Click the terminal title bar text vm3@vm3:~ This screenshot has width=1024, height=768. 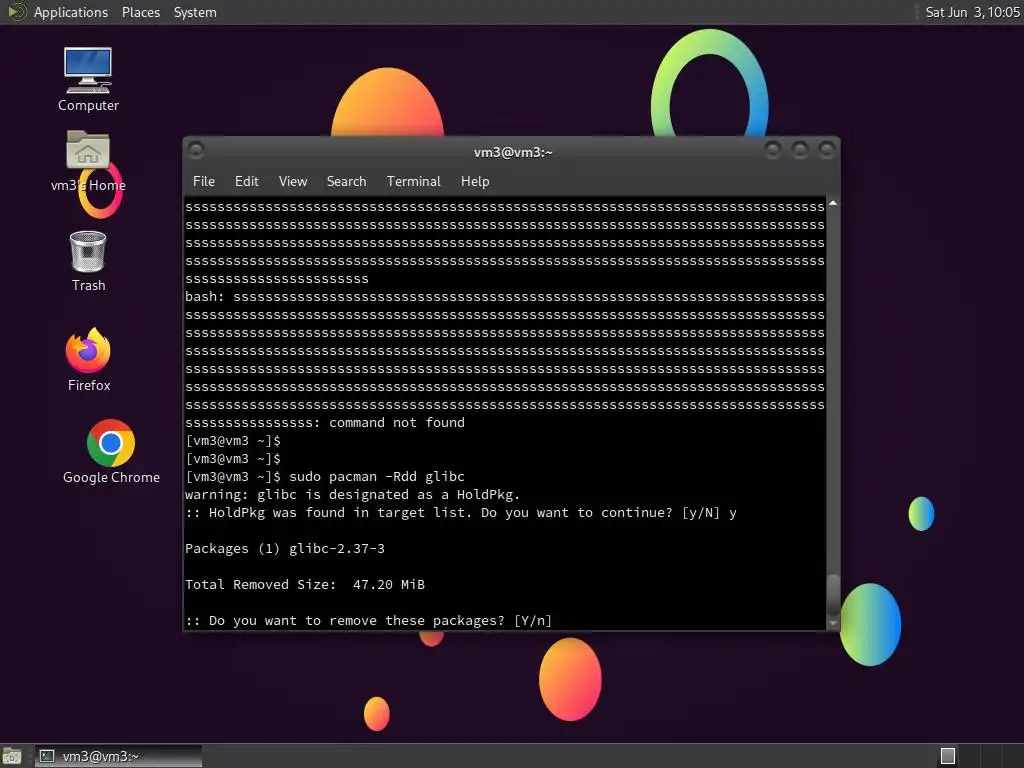pos(513,152)
